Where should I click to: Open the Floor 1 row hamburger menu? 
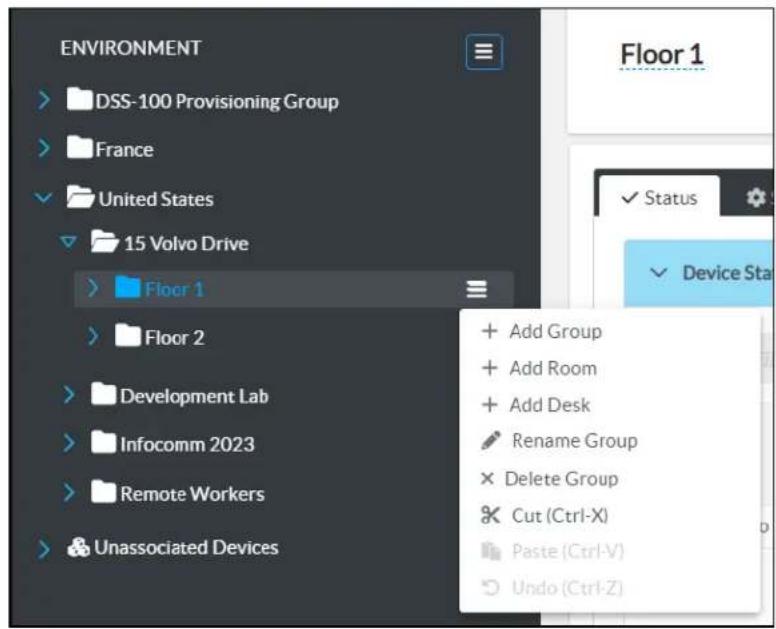point(477,289)
